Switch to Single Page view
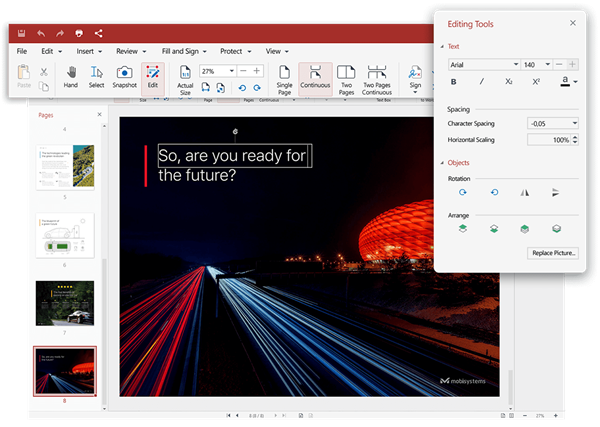 click(284, 77)
